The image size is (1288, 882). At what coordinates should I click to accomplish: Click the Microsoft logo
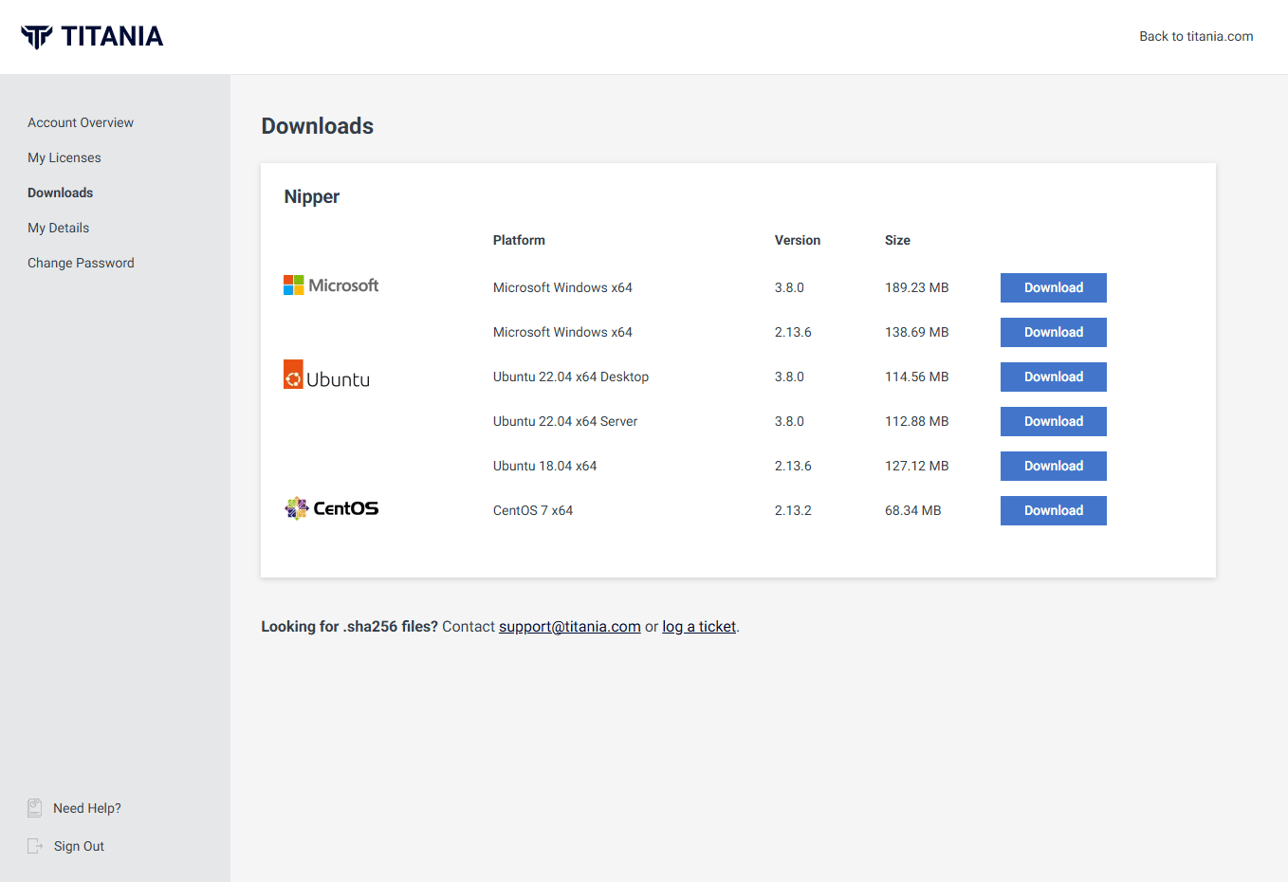point(331,285)
